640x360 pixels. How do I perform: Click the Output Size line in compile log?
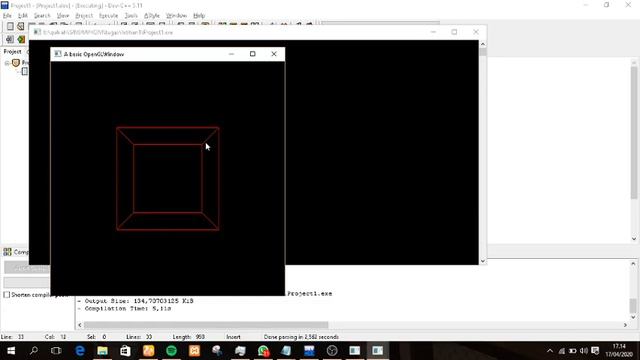coord(136,301)
